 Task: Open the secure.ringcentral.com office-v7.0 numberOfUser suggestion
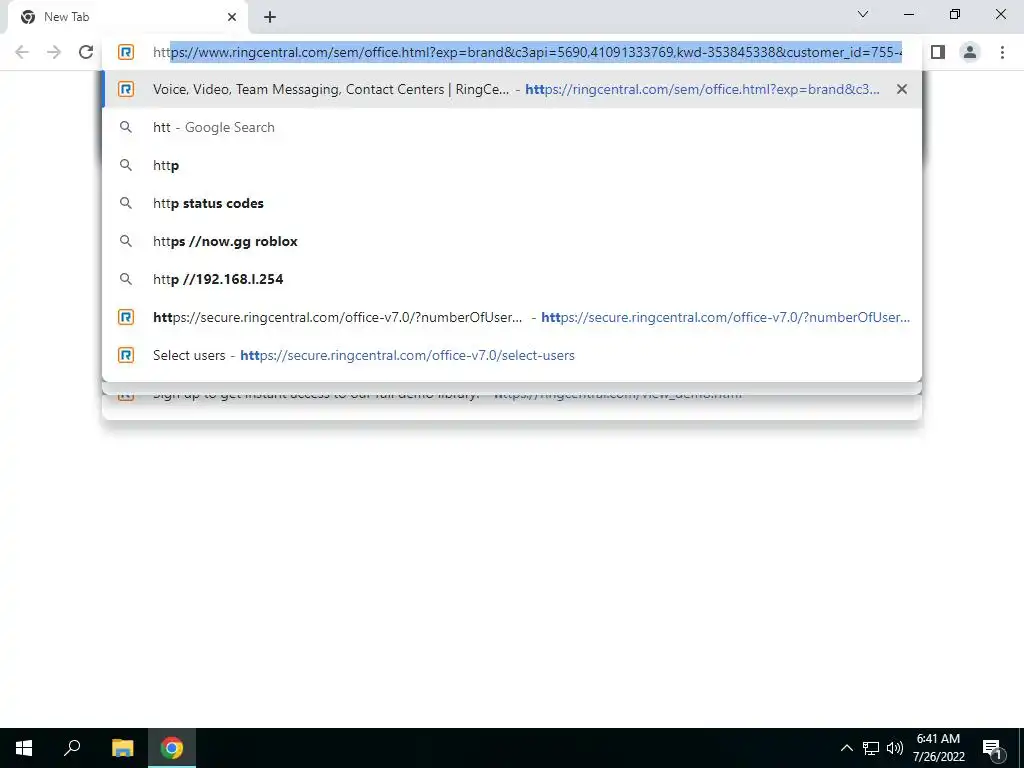(512, 317)
